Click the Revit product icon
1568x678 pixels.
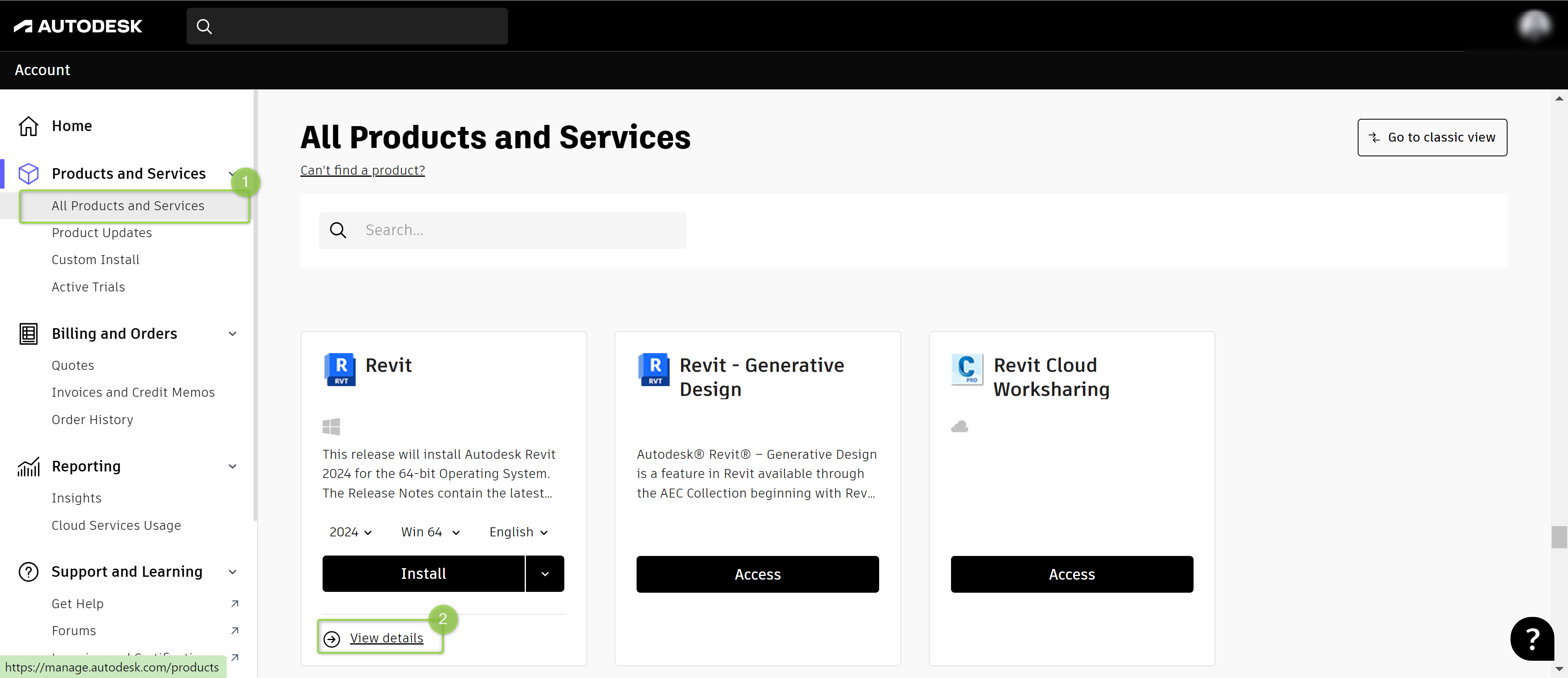click(x=340, y=369)
